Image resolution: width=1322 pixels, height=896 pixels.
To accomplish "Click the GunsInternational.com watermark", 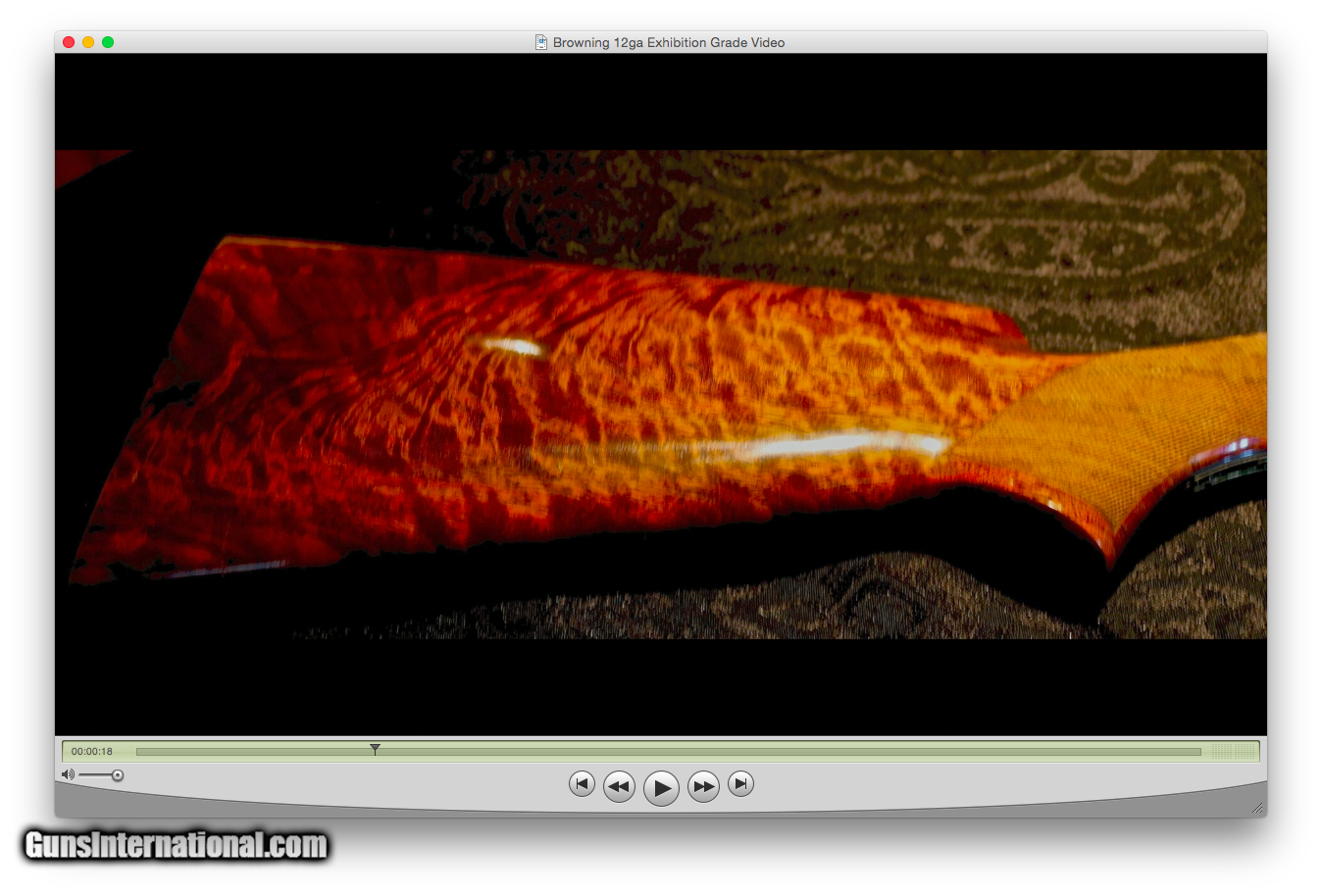I will coord(177,845).
